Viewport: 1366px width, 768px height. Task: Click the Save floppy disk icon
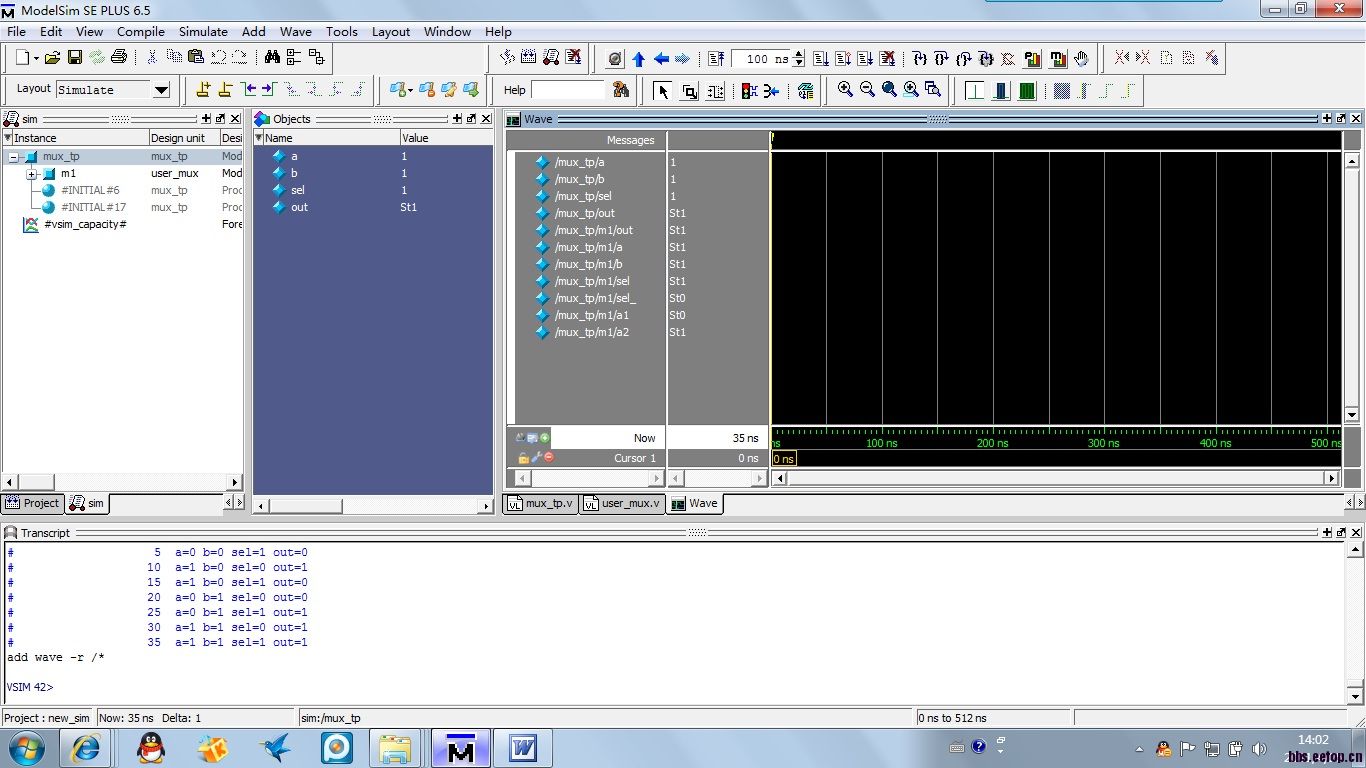pyautogui.click(x=75, y=58)
